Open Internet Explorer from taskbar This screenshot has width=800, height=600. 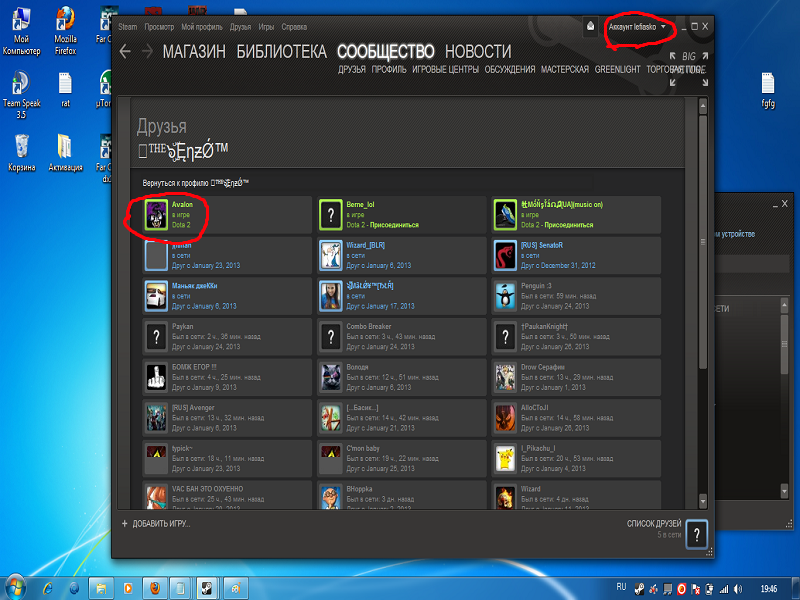click(47, 588)
